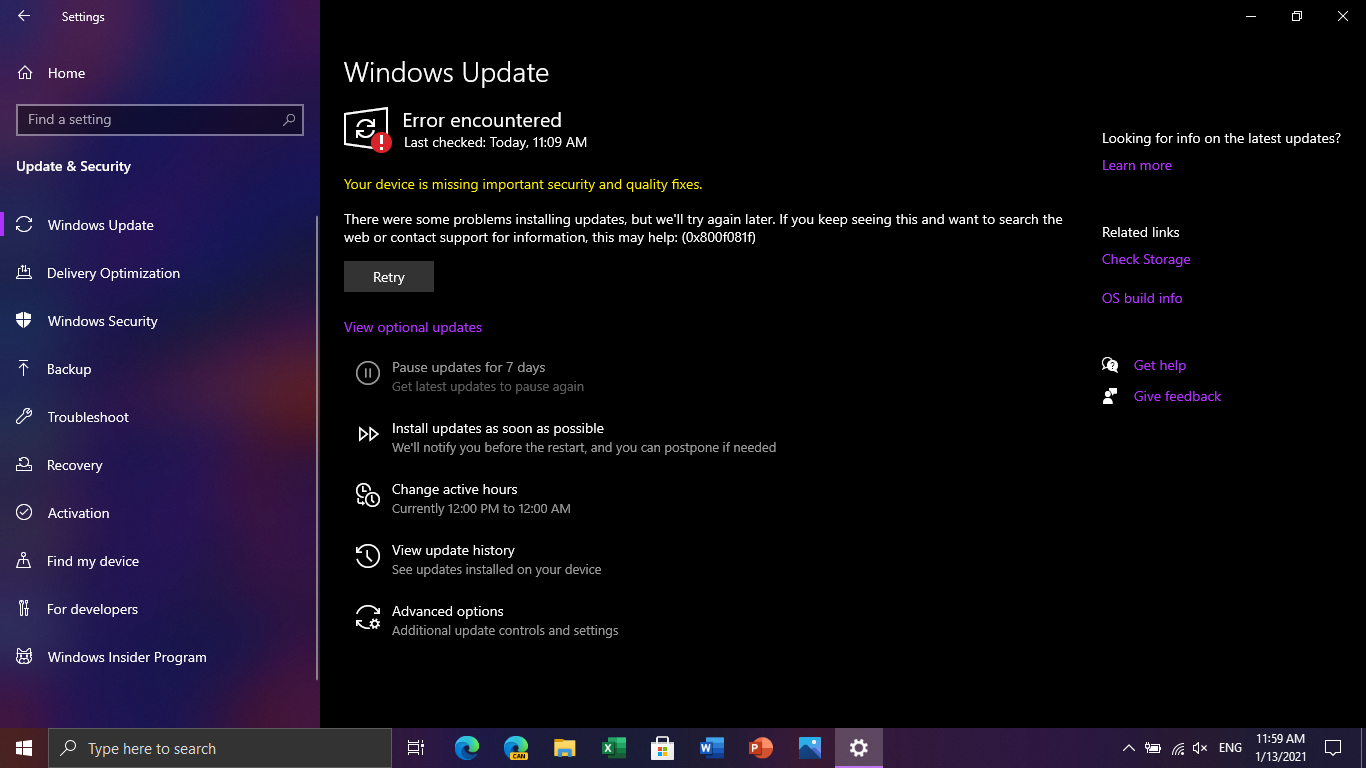Click the Give feedback link
Image resolution: width=1366 pixels, height=768 pixels.
[1177, 396]
